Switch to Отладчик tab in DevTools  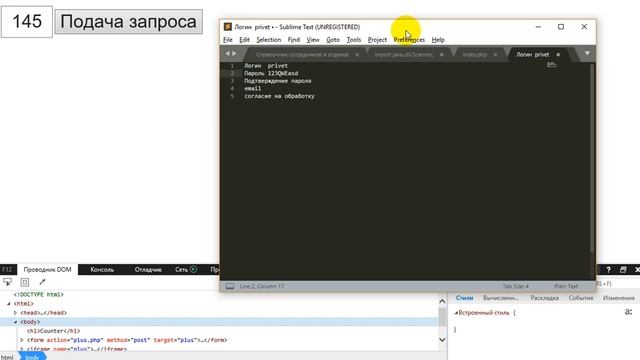pyautogui.click(x=148, y=269)
